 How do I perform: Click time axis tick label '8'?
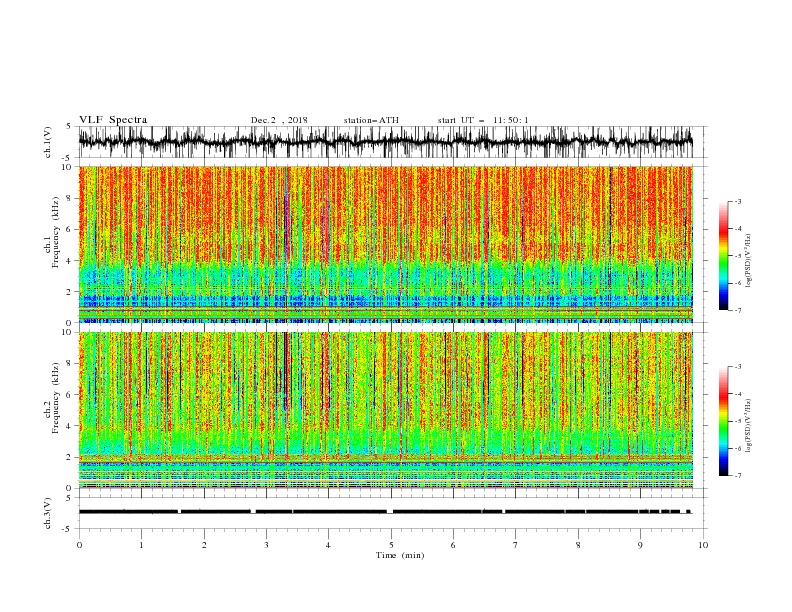578,545
